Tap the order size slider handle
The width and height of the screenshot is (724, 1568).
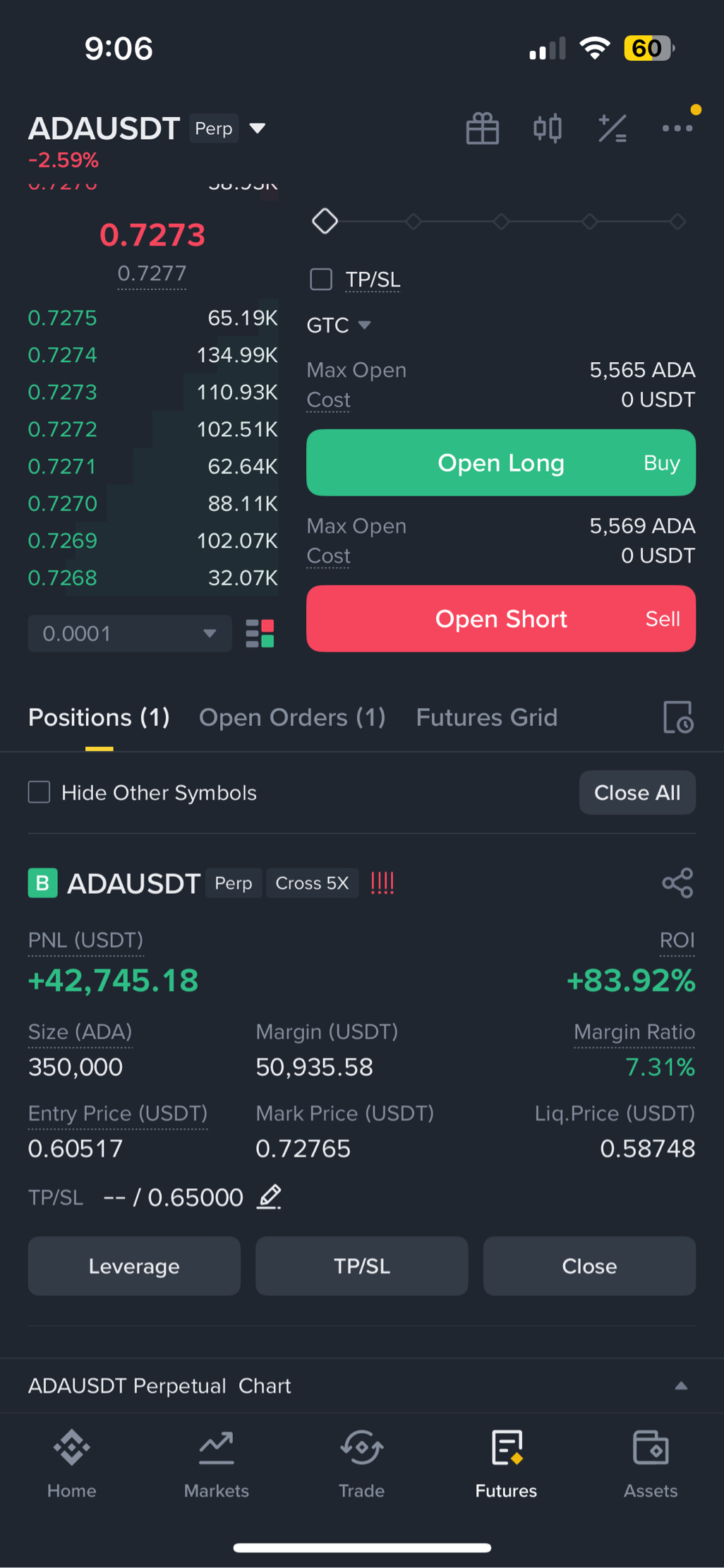[x=325, y=222]
